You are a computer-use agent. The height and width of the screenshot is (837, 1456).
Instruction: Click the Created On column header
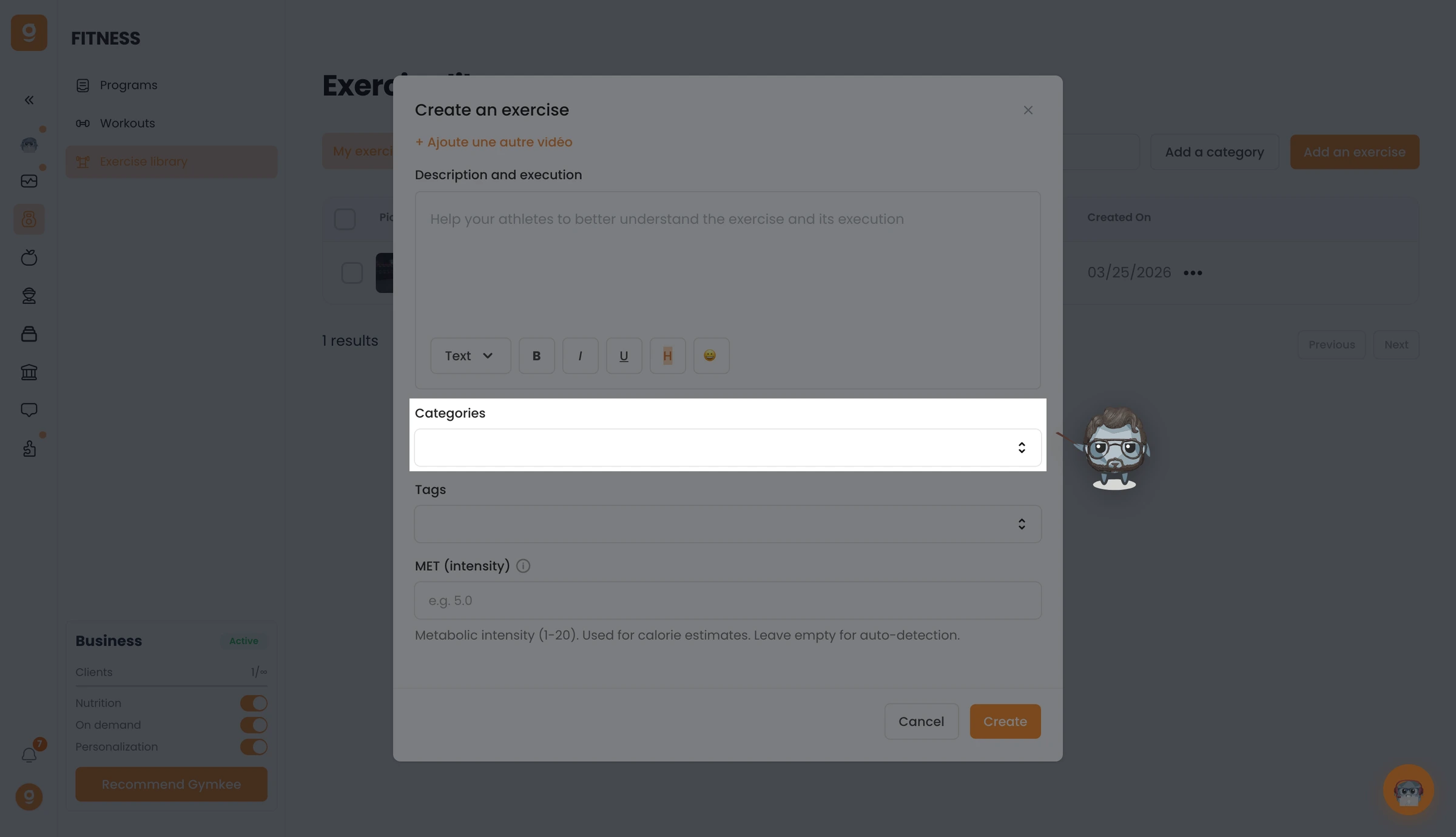1119,217
